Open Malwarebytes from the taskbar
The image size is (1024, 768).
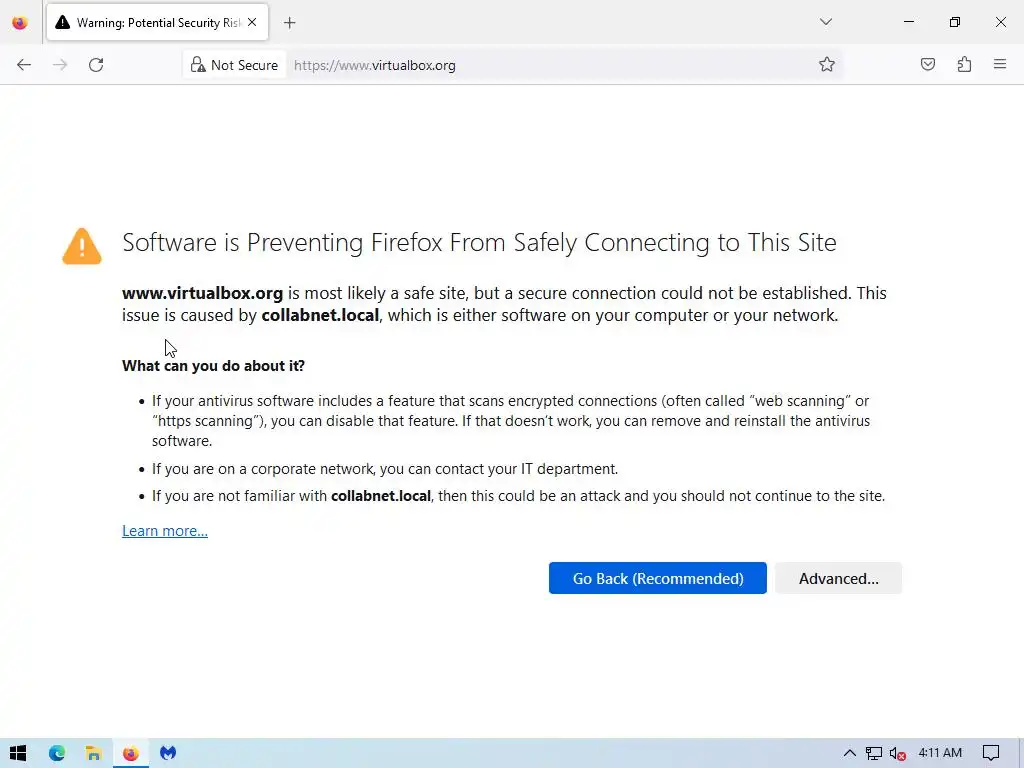click(x=168, y=753)
